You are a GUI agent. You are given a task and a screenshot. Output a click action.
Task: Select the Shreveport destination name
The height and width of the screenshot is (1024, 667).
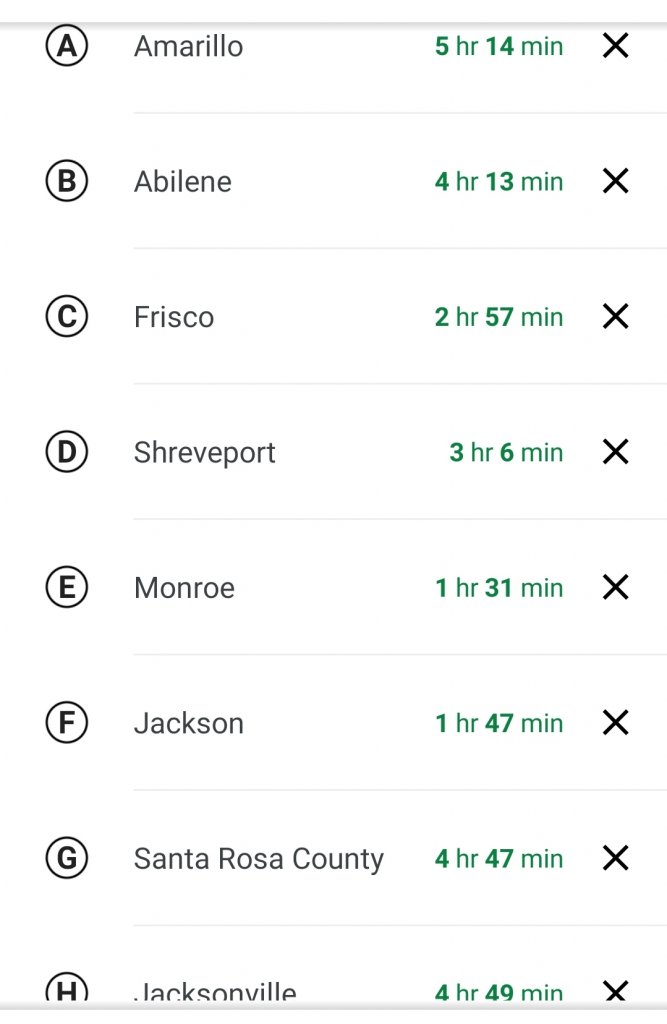pyautogui.click(x=205, y=452)
